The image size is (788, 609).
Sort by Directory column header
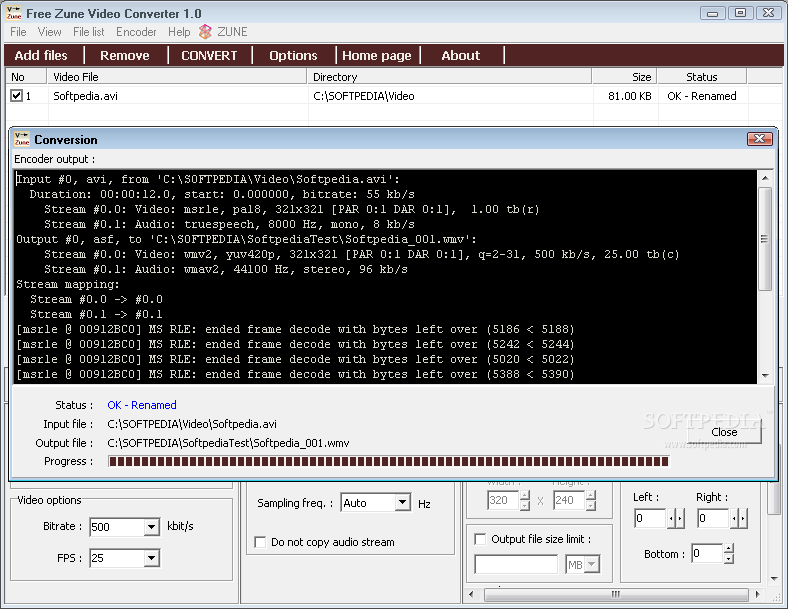point(450,77)
